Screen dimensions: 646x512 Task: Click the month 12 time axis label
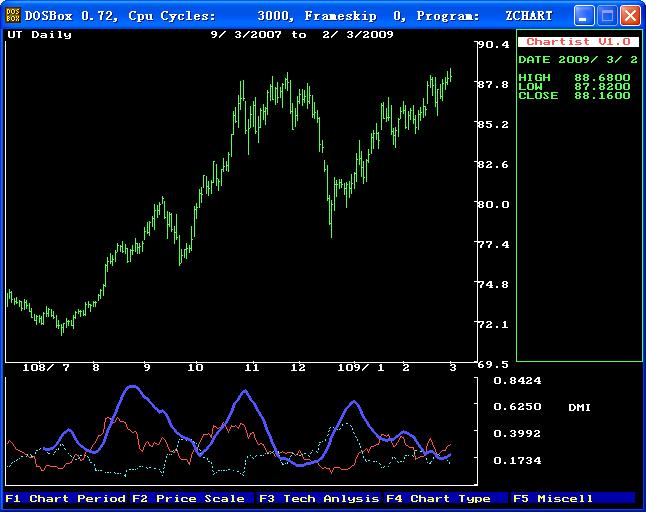(298, 367)
